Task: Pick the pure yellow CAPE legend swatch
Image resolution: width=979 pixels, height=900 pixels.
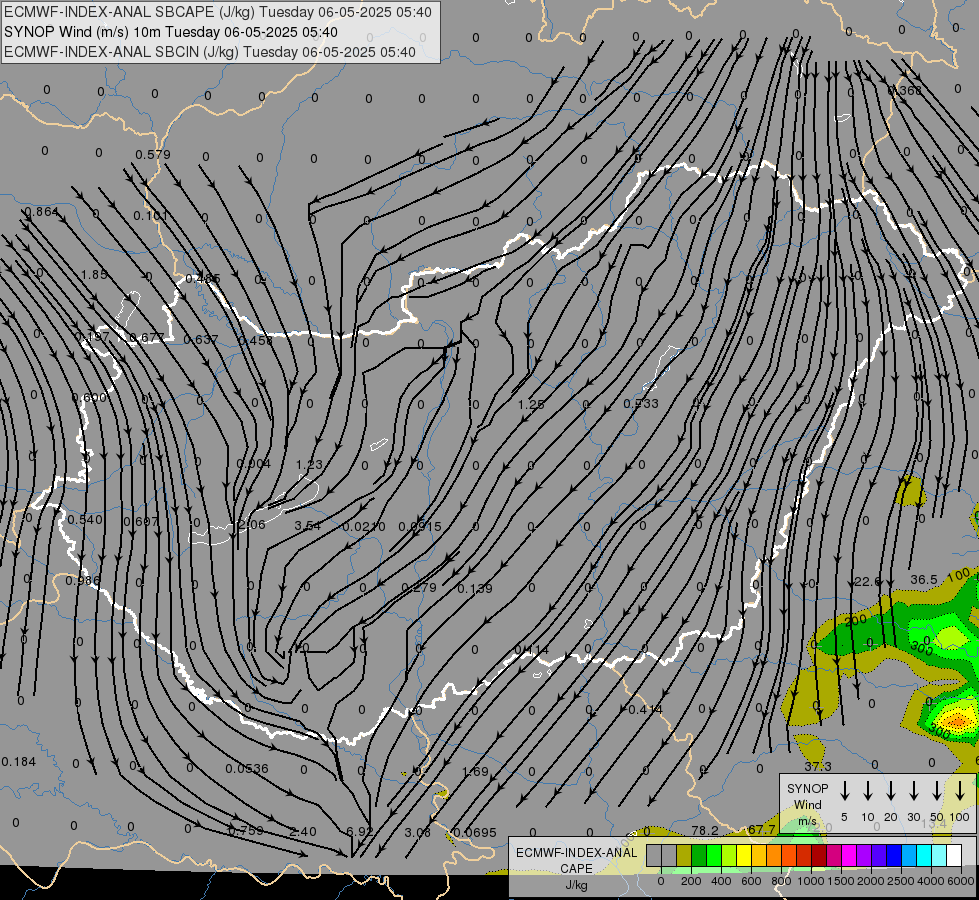Action: click(x=744, y=855)
